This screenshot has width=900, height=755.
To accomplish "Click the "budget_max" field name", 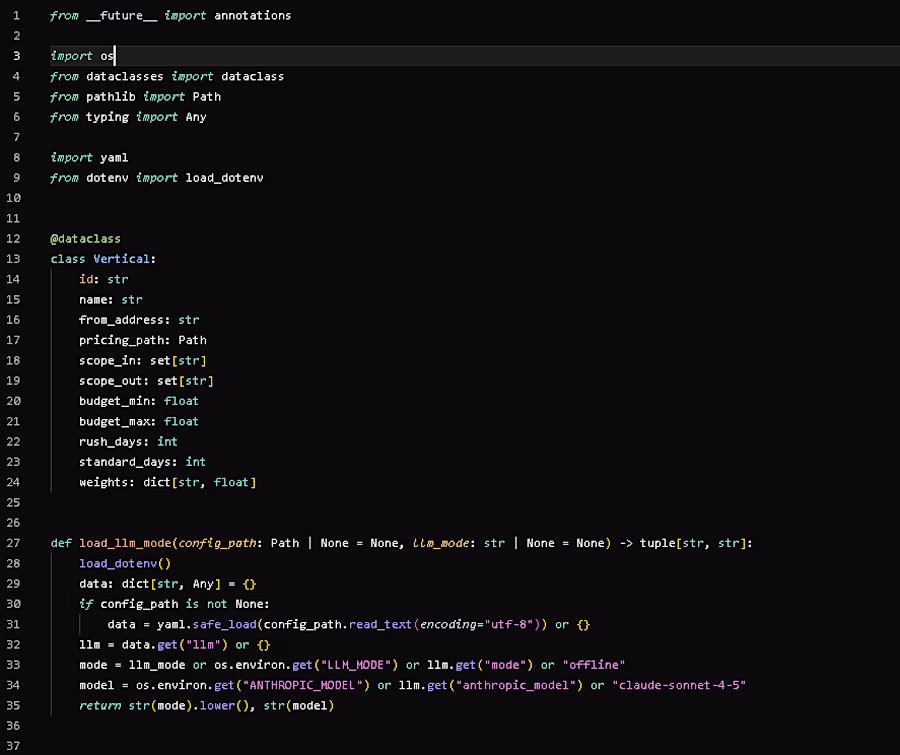I will click(x=114, y=421).
